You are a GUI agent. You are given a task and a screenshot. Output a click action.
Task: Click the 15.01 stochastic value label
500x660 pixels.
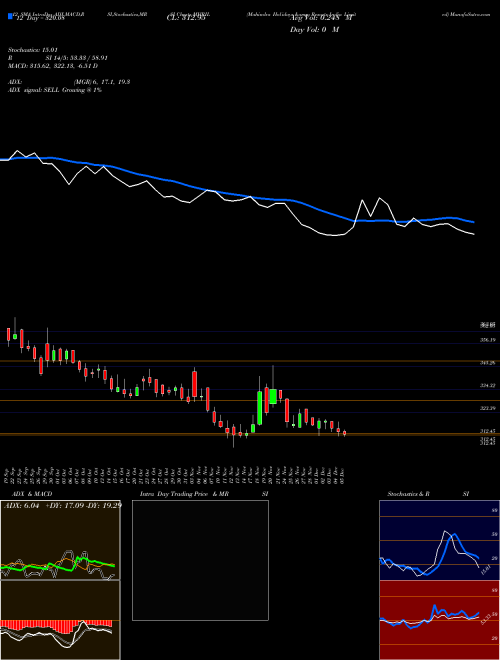[486, 570]
